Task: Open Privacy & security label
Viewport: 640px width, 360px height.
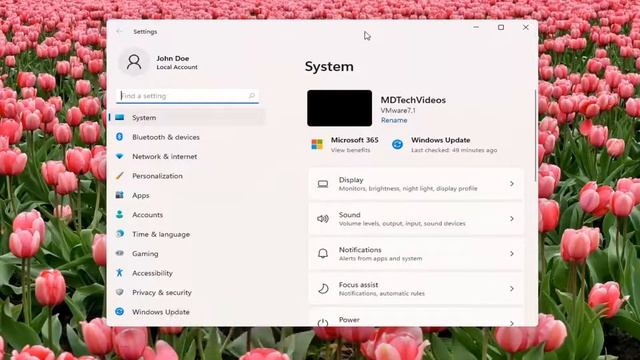Action: coord(162,292)
